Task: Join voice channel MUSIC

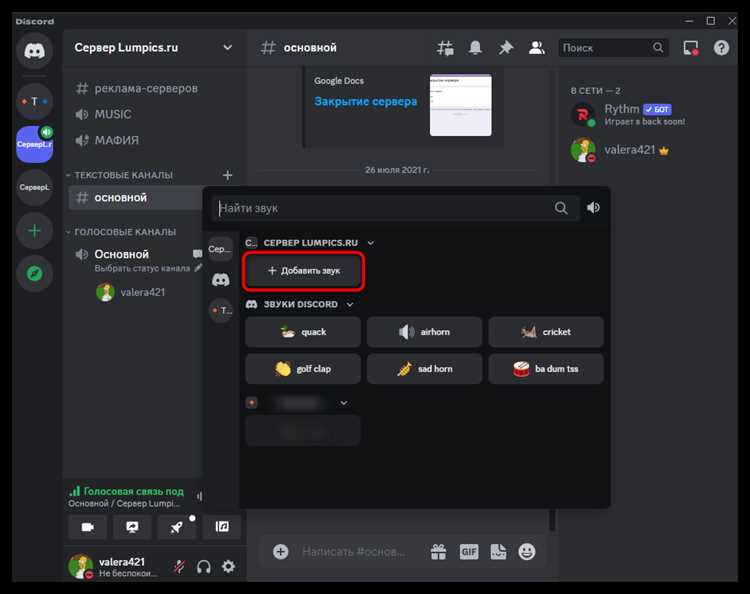Action: click(x=137, y=114)
